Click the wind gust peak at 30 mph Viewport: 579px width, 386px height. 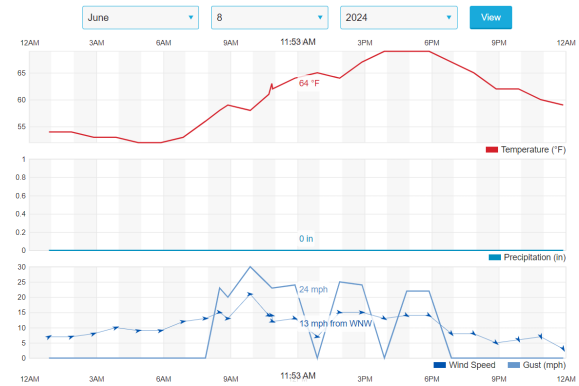pyautogui.click(x=250, y=267)
